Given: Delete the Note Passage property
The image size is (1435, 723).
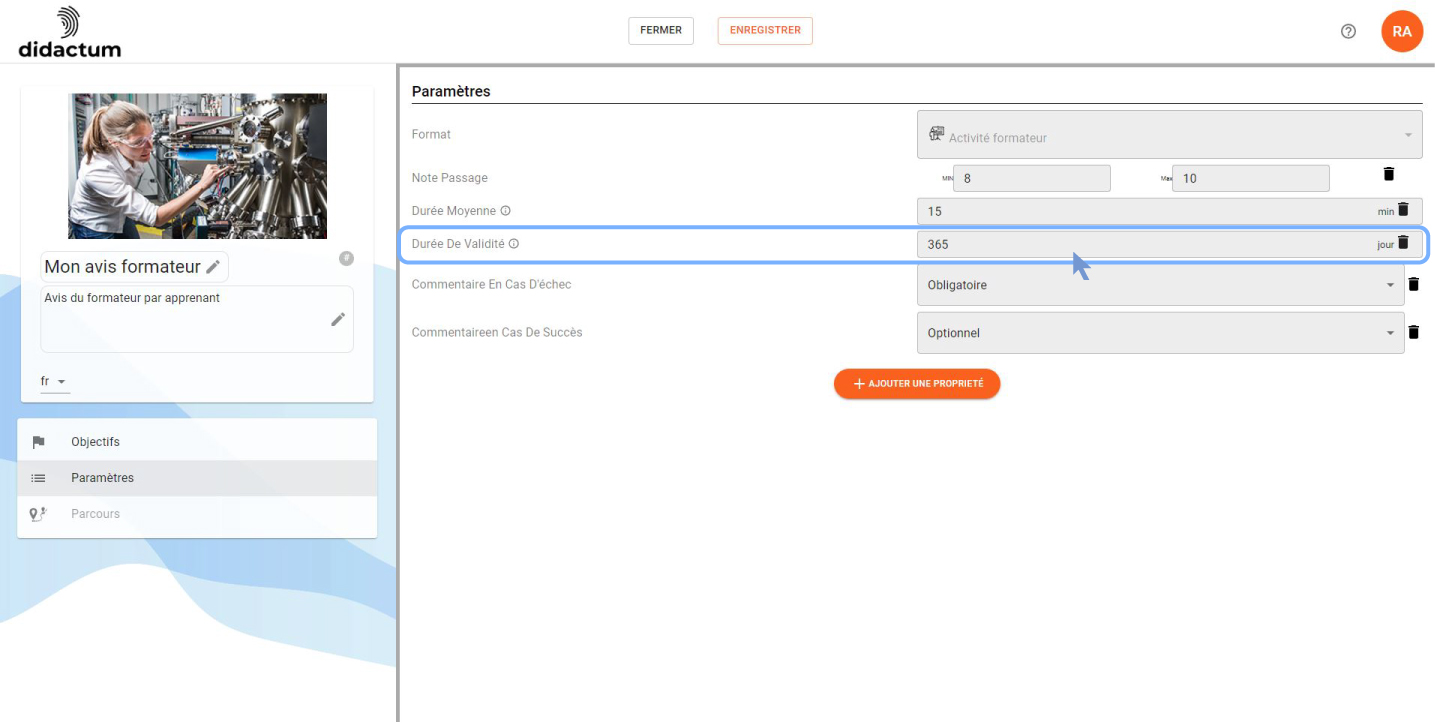Looking at the screenshot, I should [x=1388, y=174].
